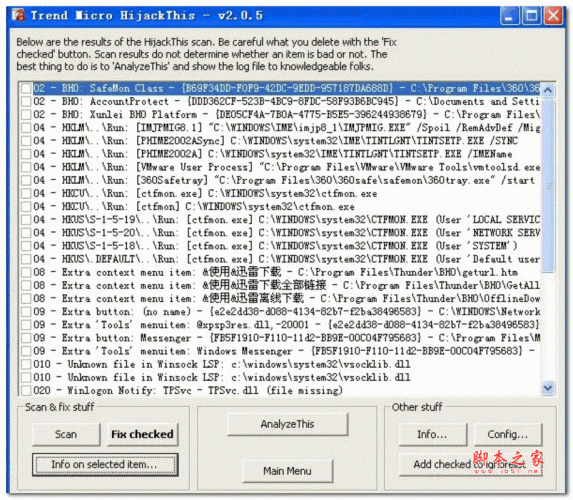The height and width of the screenshot is (500, 573).
Task: Select the GetAll context menu item row
Action: coord(286,285)
